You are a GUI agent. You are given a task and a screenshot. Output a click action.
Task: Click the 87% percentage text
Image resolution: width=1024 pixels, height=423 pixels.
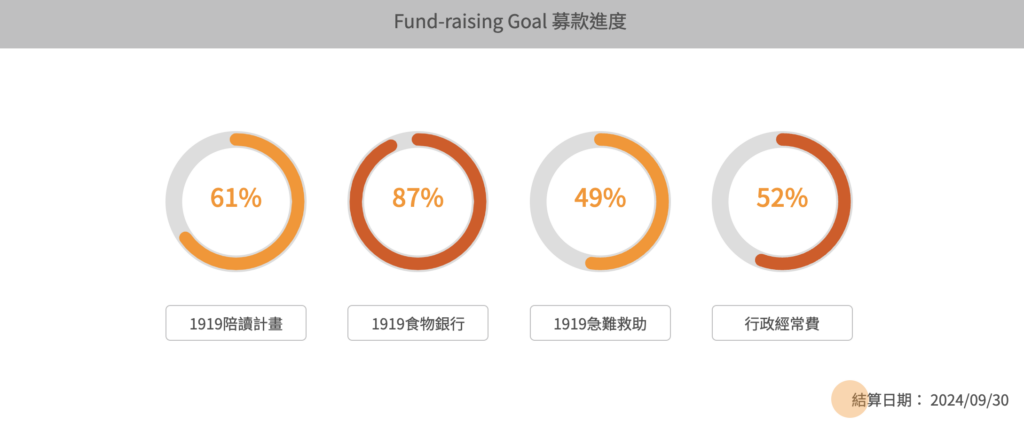418,198
